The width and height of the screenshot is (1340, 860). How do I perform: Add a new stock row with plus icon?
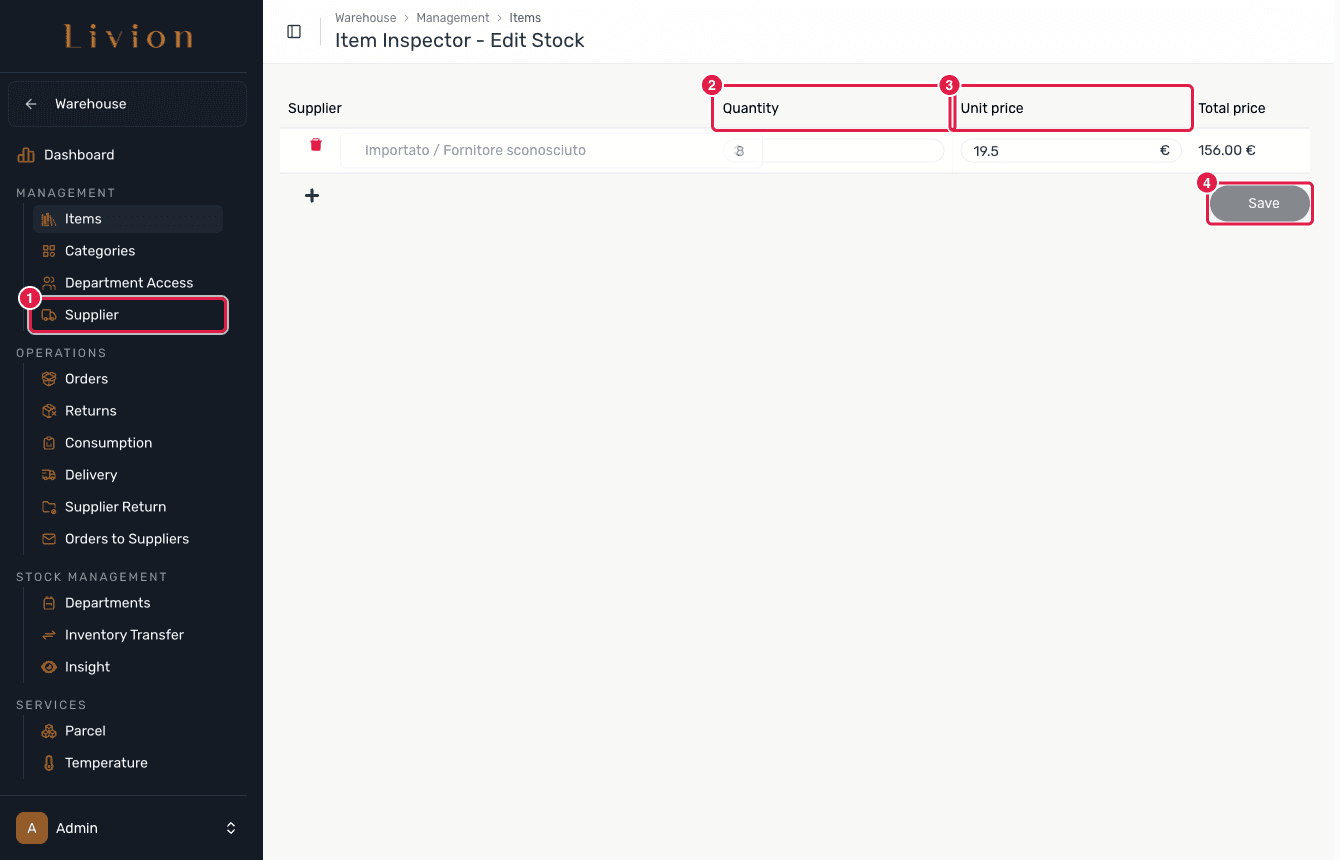click(x=312, y=196)
